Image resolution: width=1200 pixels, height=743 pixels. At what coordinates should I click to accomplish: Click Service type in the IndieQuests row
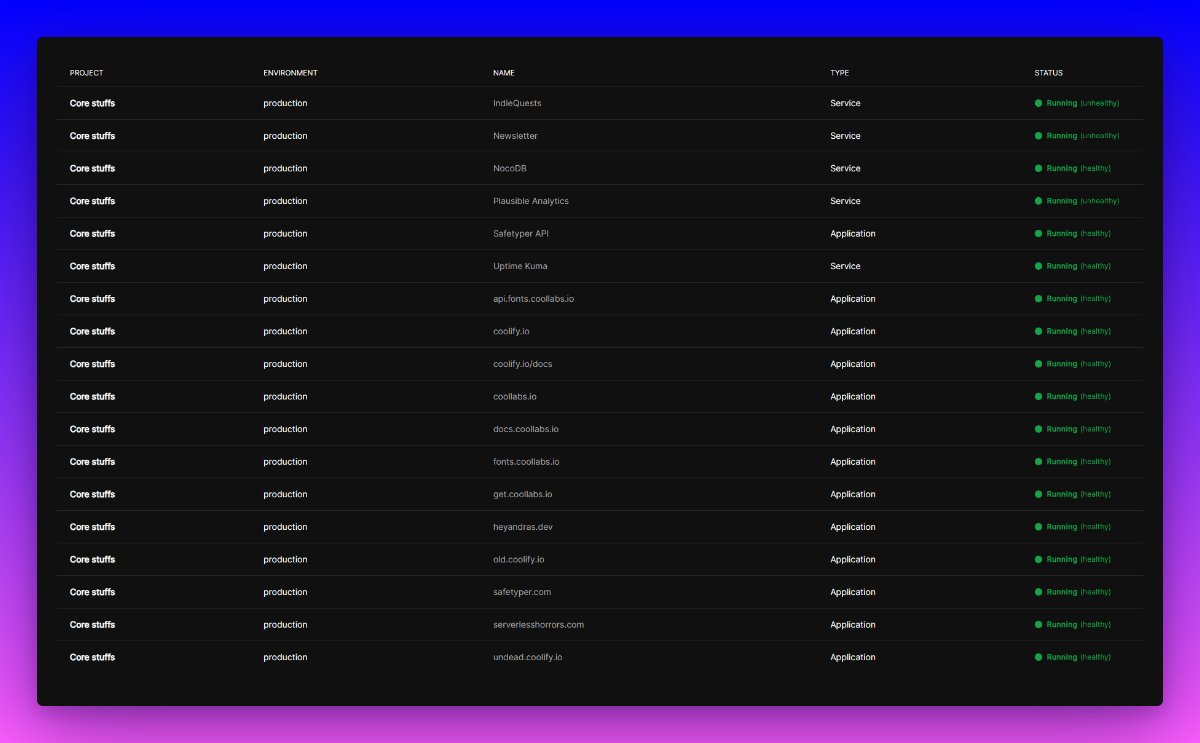(845, 103)
